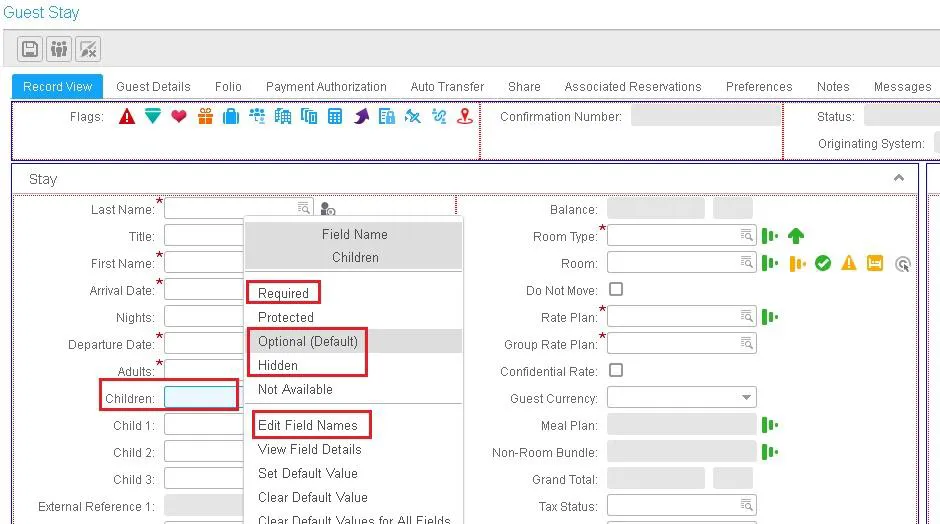Click the toolbar icon with an X mark

pos(88,49)
